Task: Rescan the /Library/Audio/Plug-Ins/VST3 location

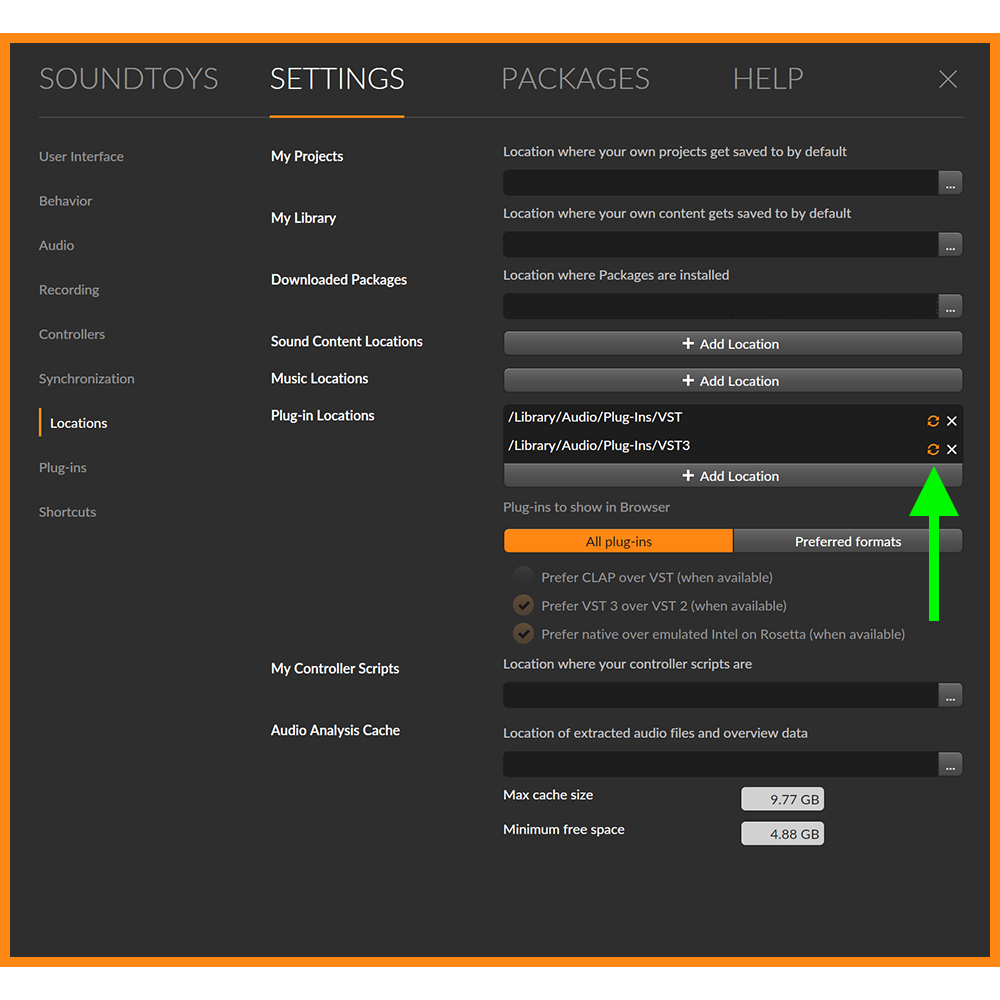Action: click(x=932, y=450)
